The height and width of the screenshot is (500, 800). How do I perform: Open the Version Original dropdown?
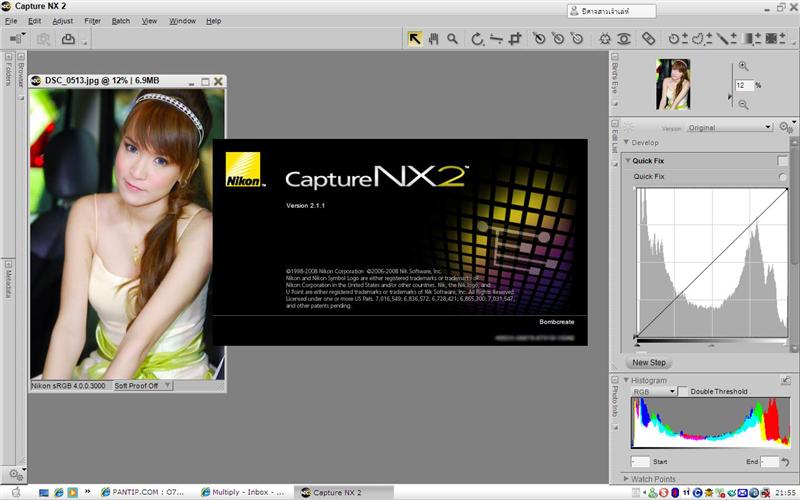[x=729, y=127]
